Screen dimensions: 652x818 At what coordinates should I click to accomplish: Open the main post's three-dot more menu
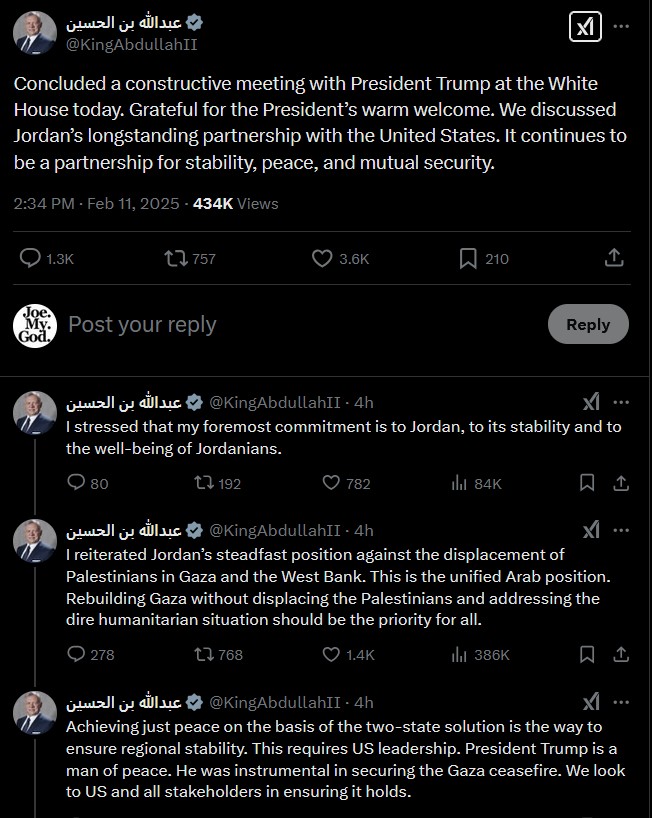[x=621, y=27]
